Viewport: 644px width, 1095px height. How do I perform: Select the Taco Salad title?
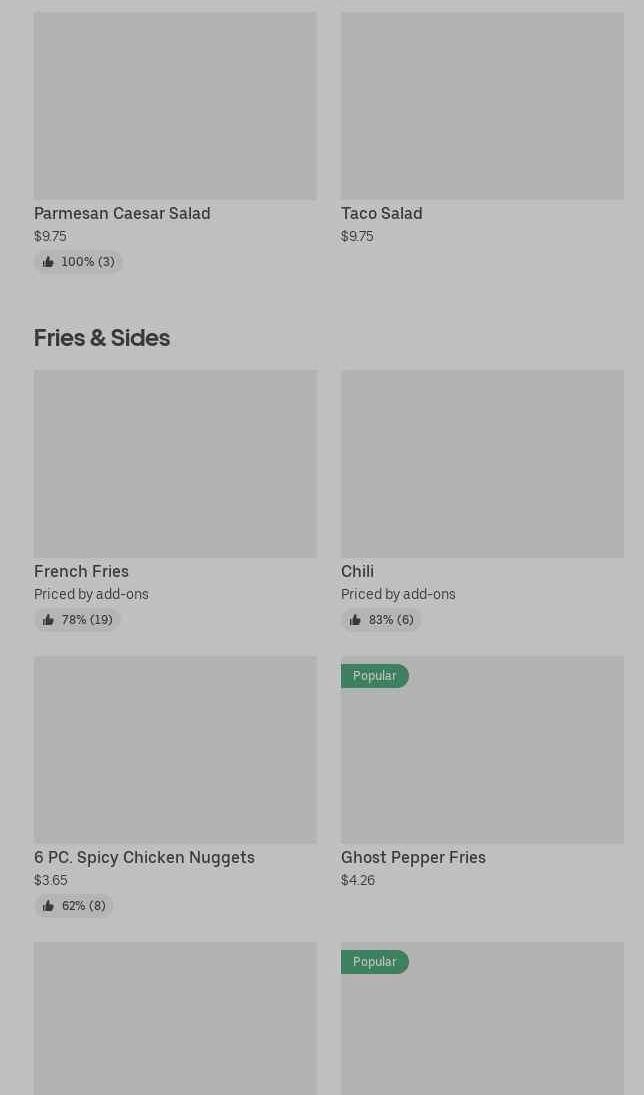pyautogui.click(x=381, y=214)
